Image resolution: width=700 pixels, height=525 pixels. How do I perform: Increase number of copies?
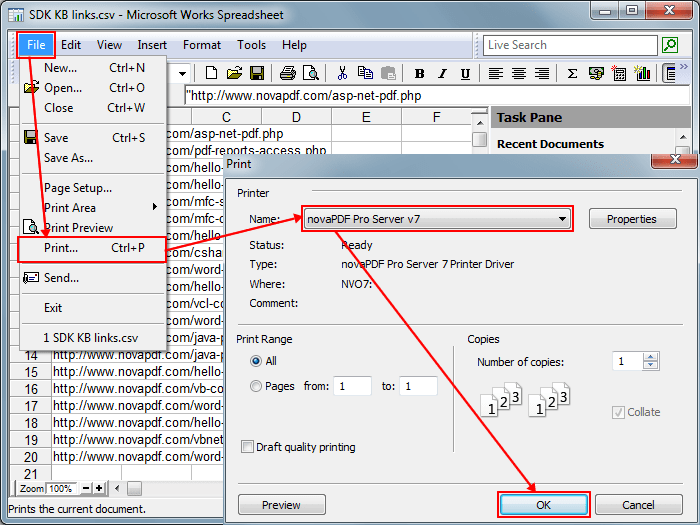coord(650,357)
